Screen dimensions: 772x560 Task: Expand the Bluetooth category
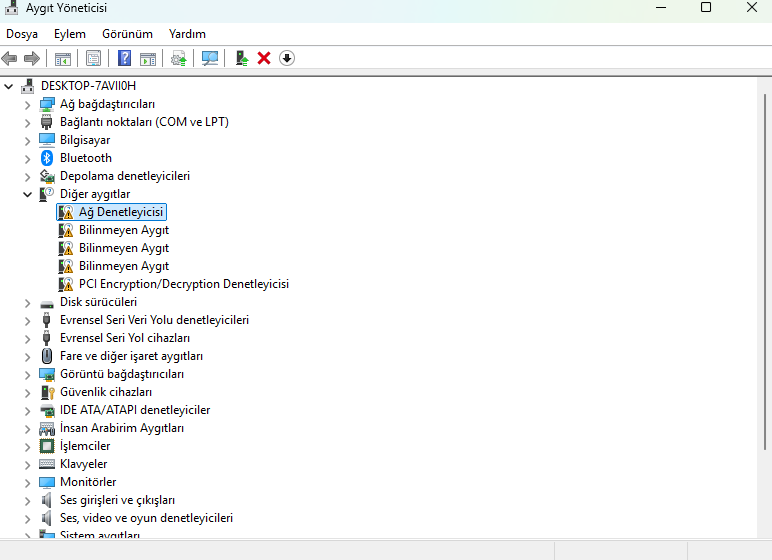(x=28, y=159)
